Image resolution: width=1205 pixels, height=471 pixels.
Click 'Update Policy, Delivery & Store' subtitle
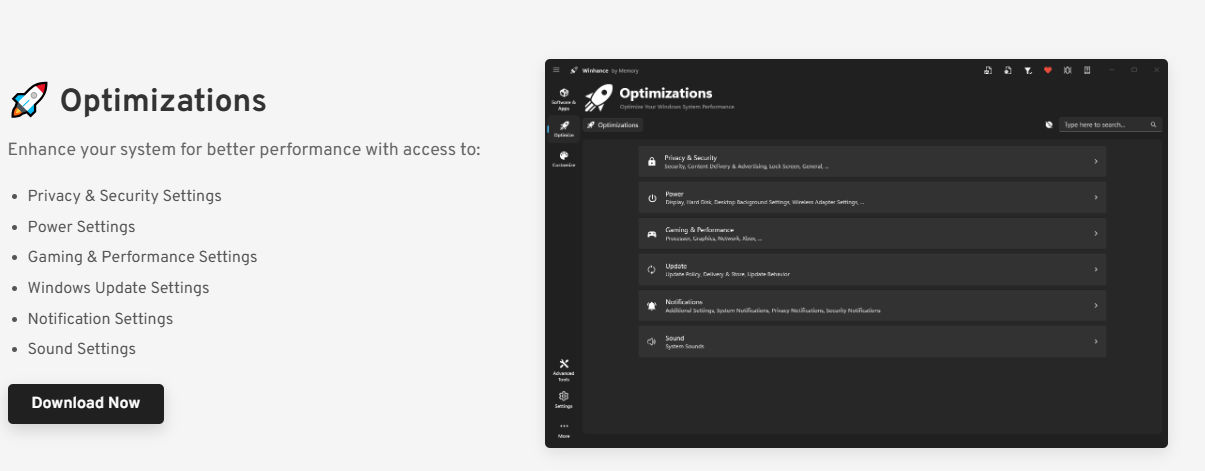pyautogui.click(x=727, y=274)
